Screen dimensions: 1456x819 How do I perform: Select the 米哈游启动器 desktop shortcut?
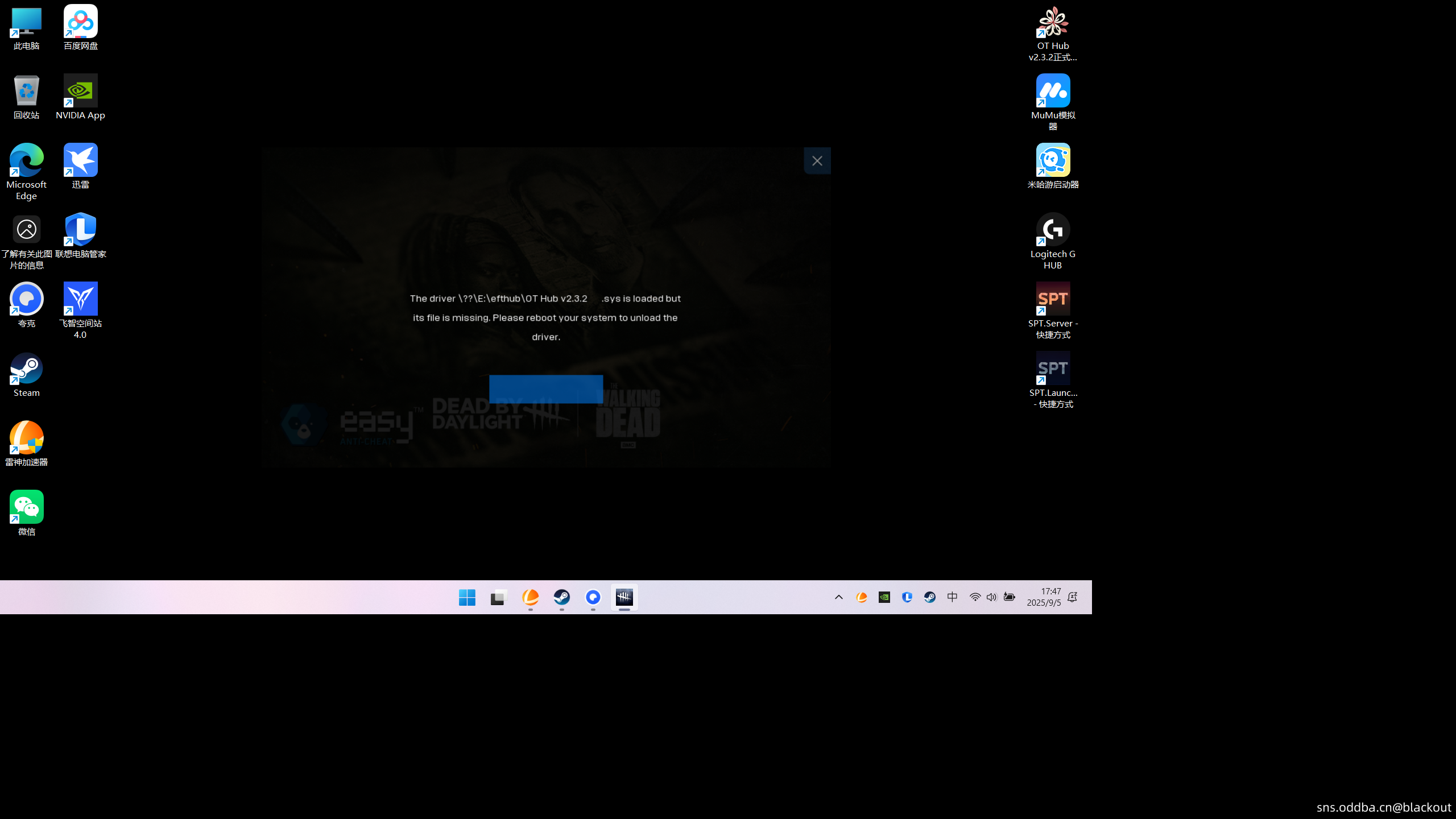pyautogui.click(x=1053, y=166)
